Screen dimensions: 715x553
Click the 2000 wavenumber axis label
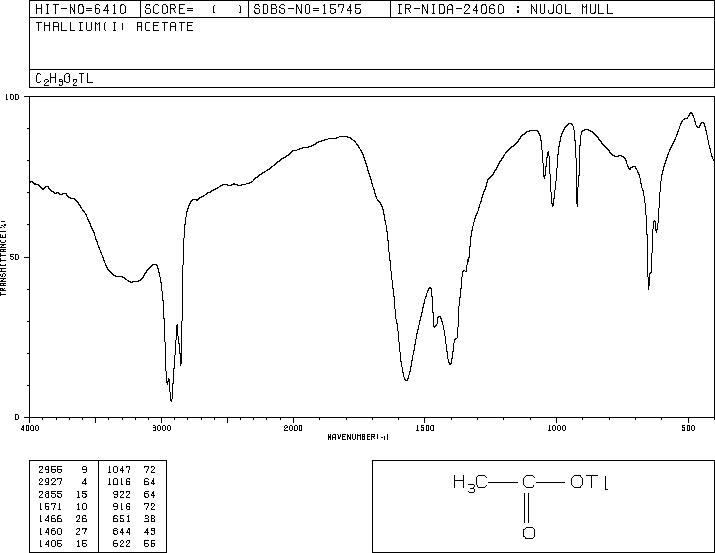[x=293, y=428]
